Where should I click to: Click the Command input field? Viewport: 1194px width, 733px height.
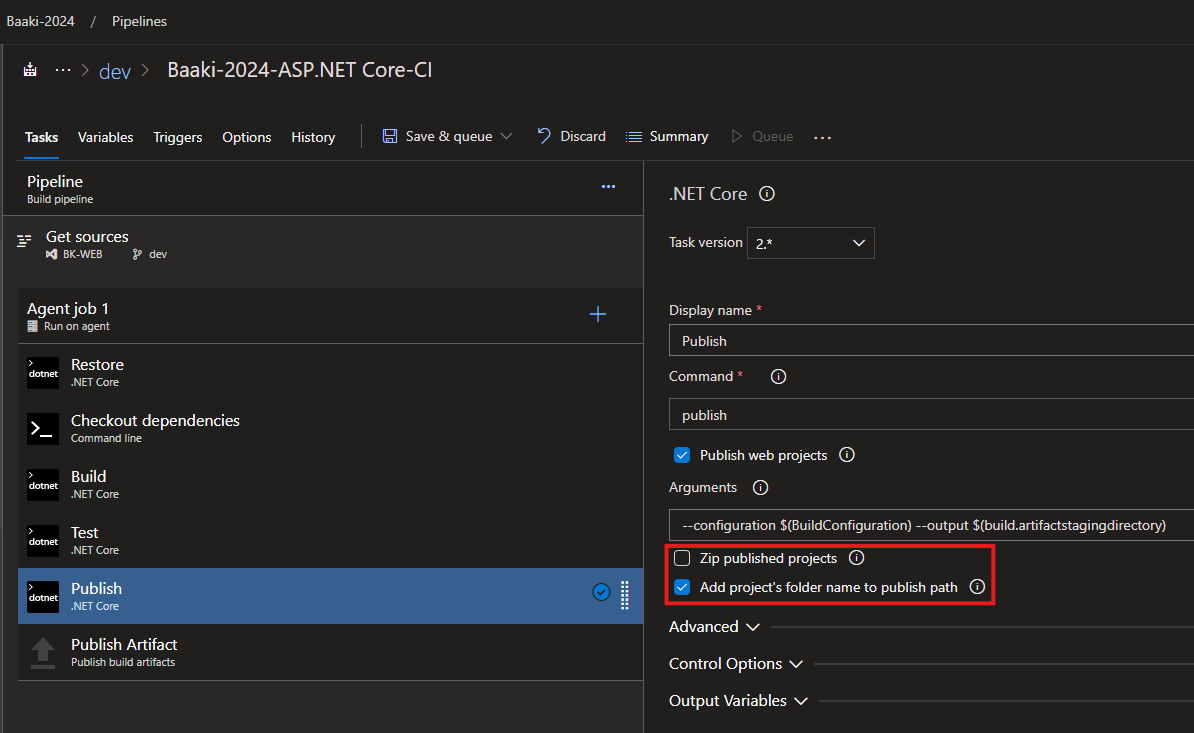click(931, 414)
